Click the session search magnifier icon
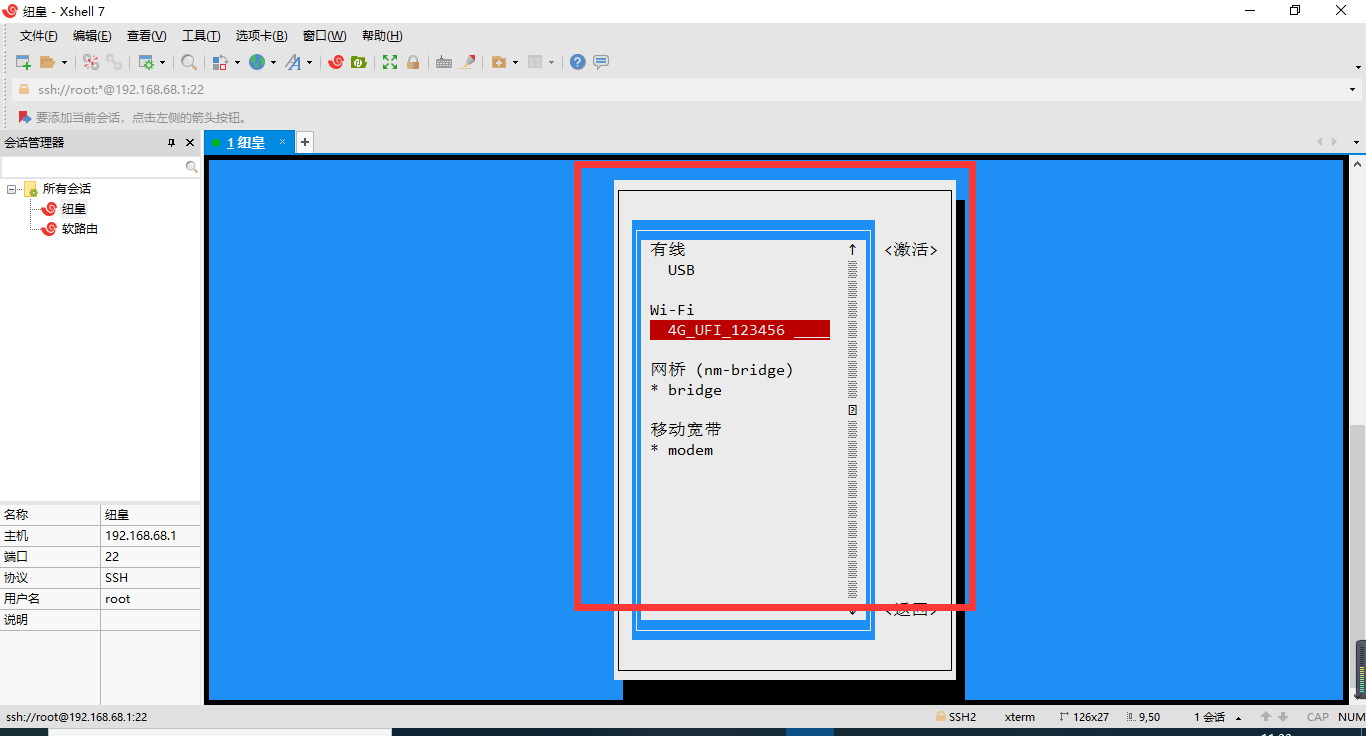Screen dimensions: 1366x736 [x=192, y=167]
